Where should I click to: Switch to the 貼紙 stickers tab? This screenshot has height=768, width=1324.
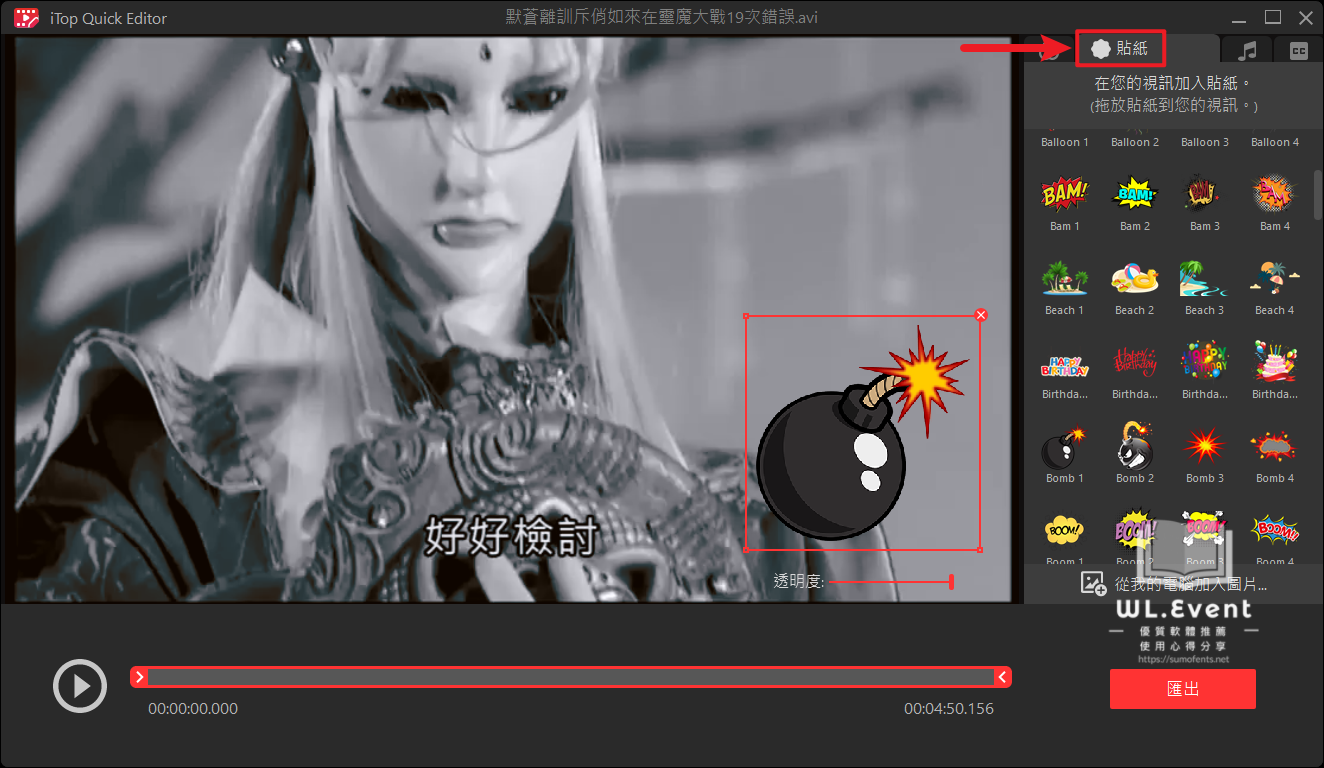click(1120, 48)
